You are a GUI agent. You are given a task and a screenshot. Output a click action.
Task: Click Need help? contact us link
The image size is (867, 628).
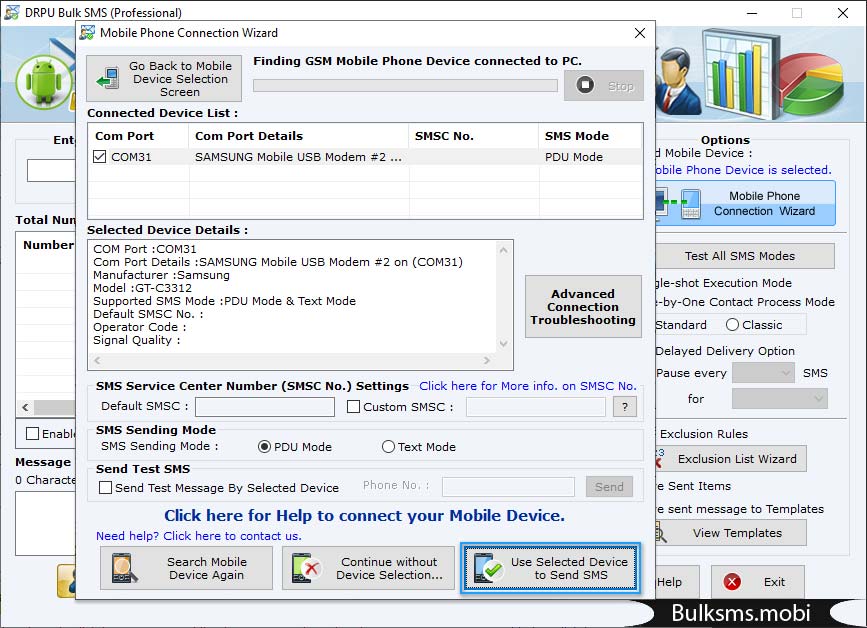click(x=199, y=536)
